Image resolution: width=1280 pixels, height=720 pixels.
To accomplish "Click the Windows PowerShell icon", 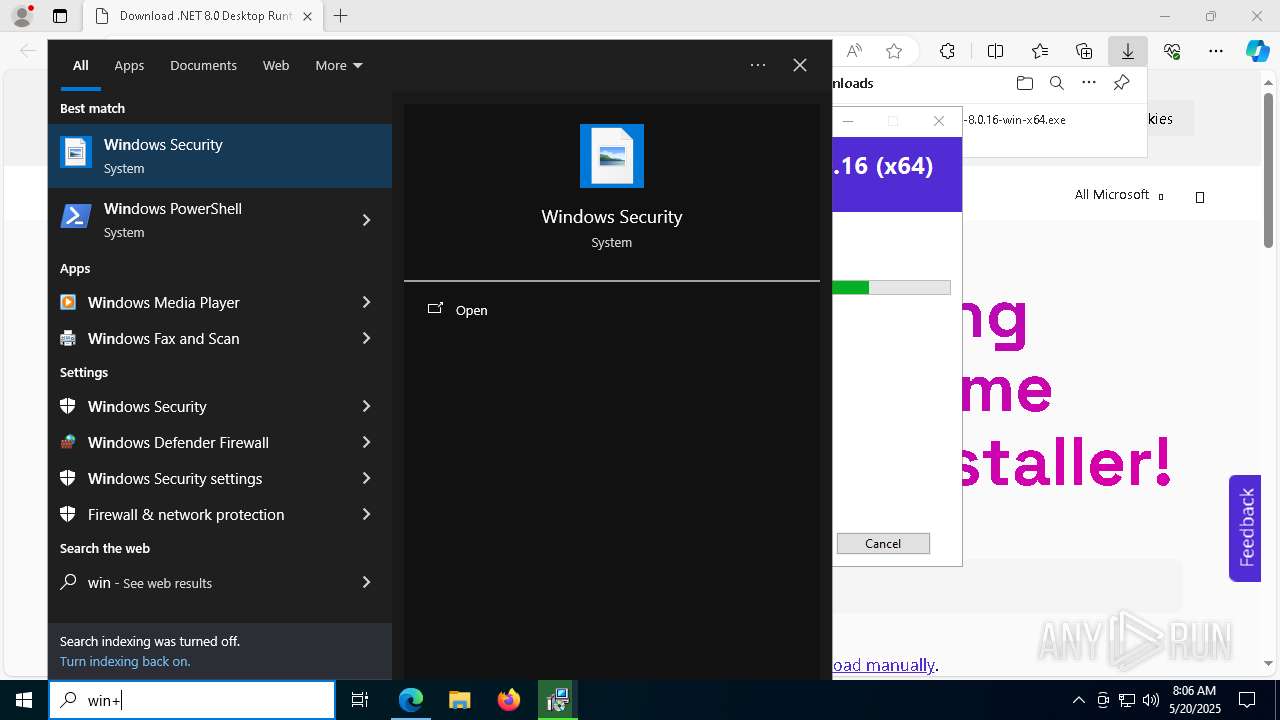I will (x=76, y=217).
